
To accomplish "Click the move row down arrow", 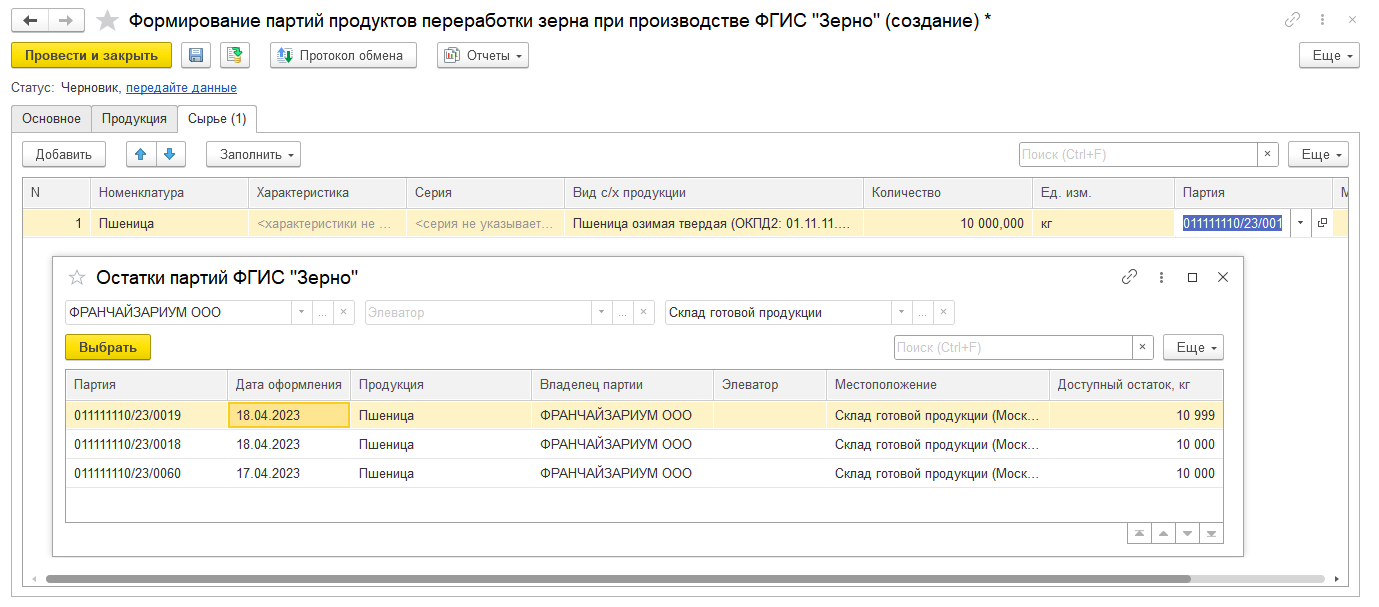I will [170, 154].
